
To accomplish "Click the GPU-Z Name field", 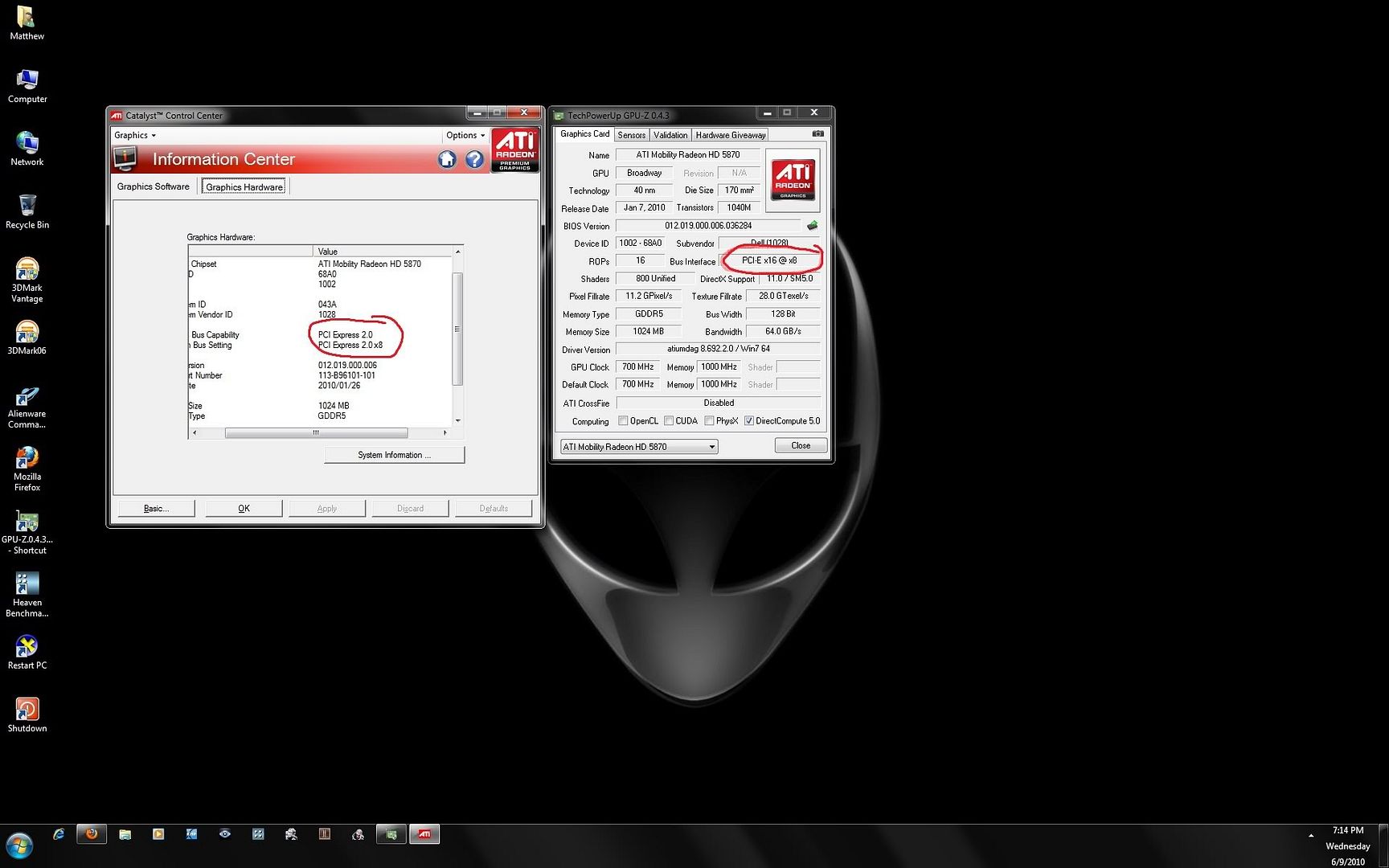I will point(688,155).
